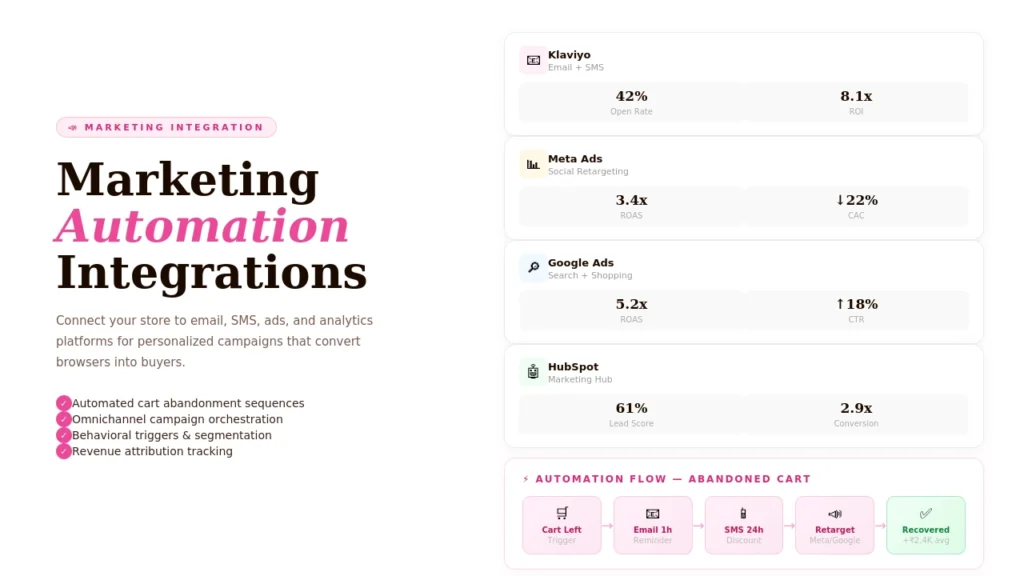Click the Email 1h Reminder step
Screen dimensions: 1024x576
click(x=652, y=525)
